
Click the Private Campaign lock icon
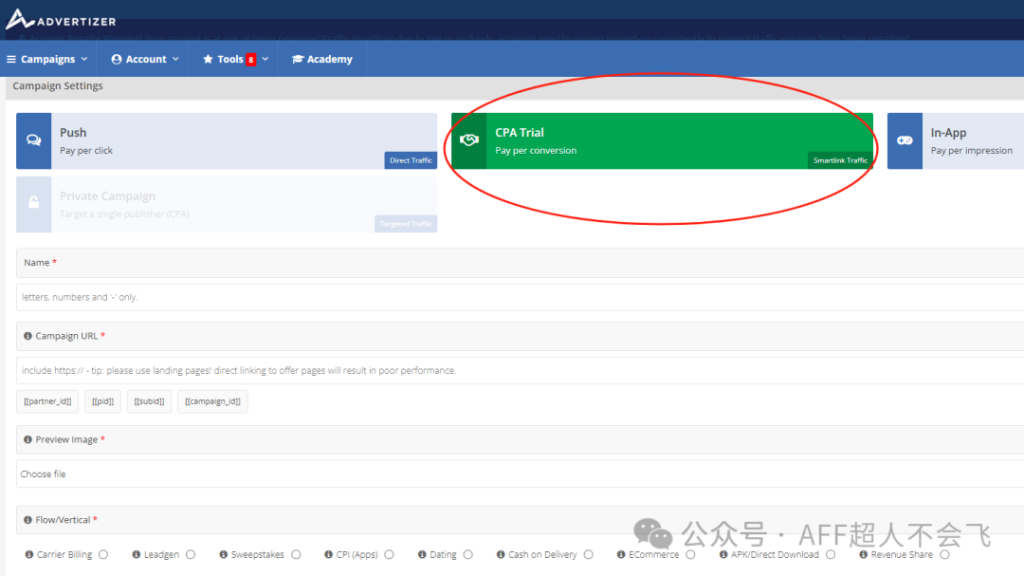pos(34,204)
